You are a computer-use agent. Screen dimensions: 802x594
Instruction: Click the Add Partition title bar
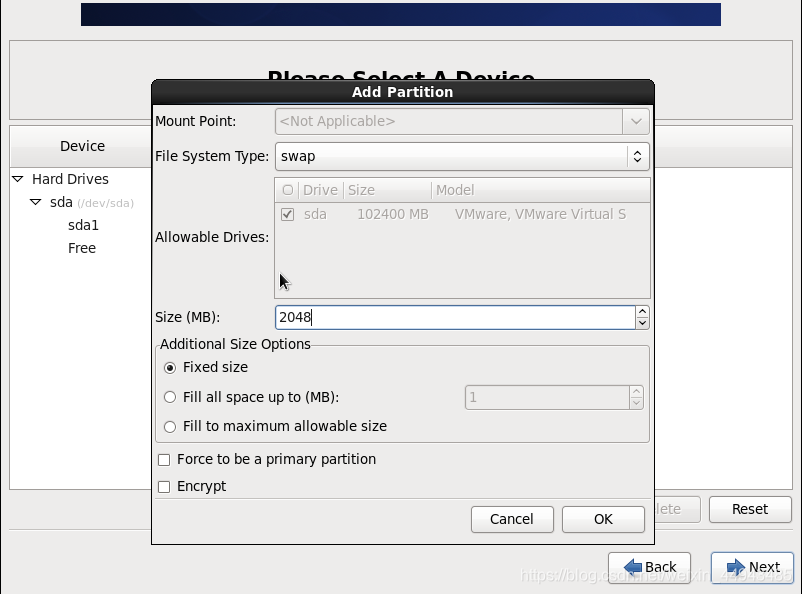[403, 92]
